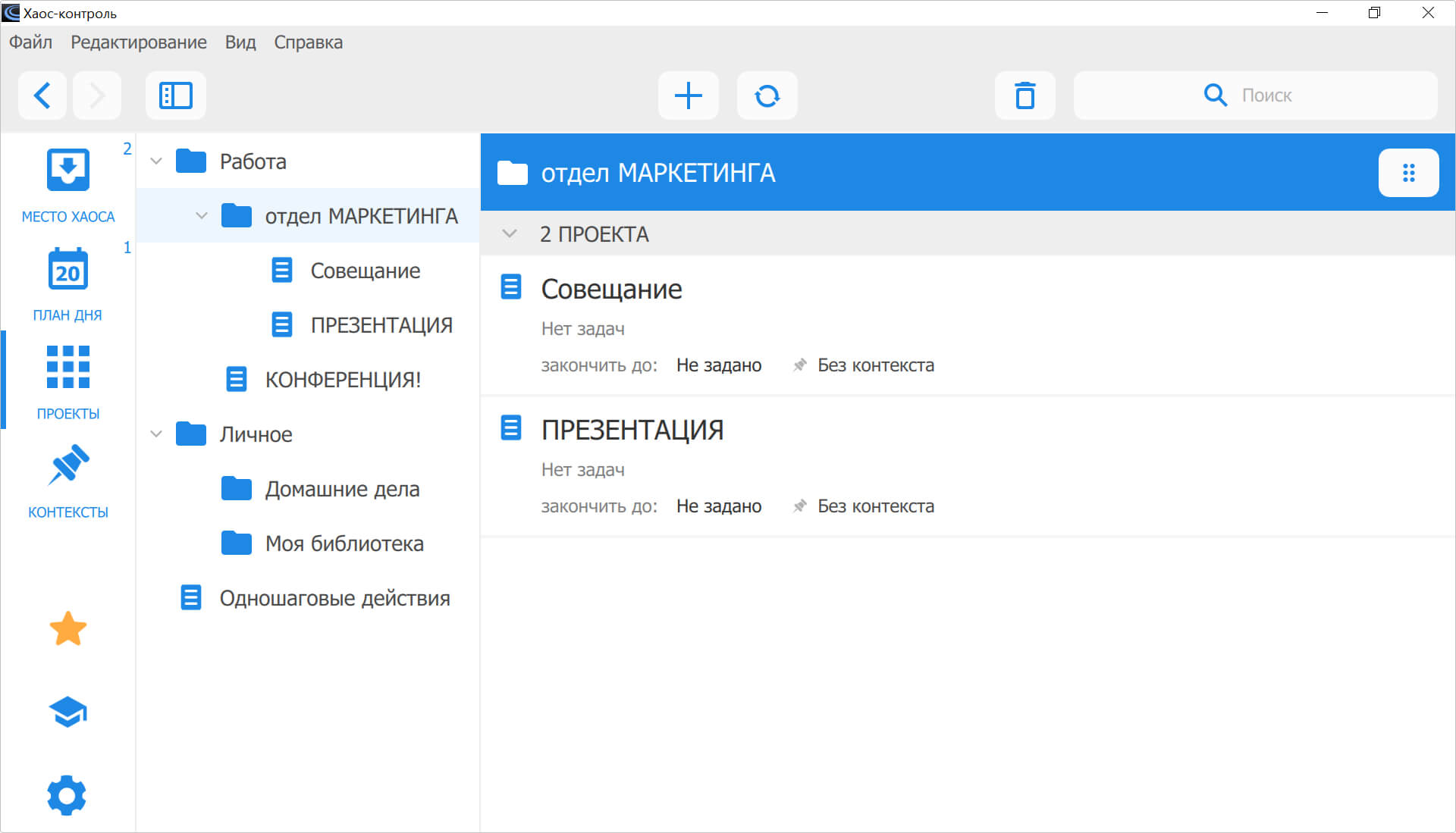Viewport: 1456px width, 833px height.
Task: Click 'Нет задач' under ПРЕЗЕНТАЦИЯ
Action: 583,470
